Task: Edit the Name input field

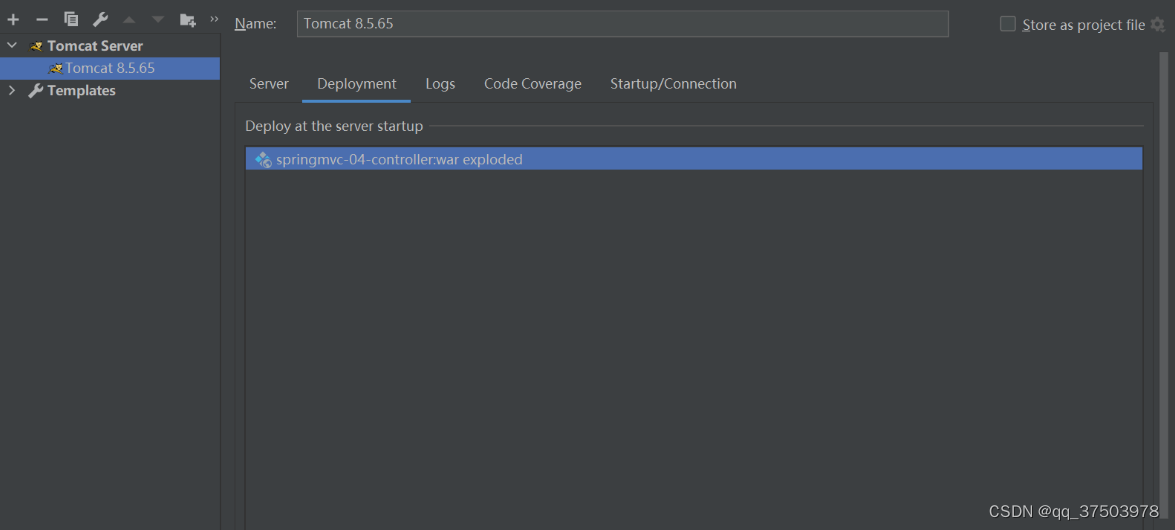Action: click(623, 23)
